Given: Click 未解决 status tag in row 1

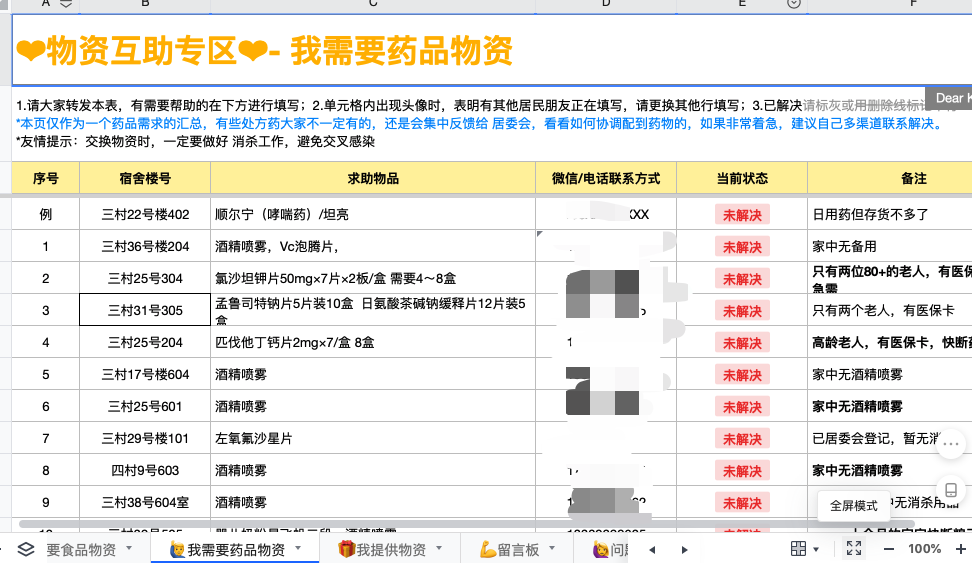Looking at the screenshot, I should click(x=742, y=247).
